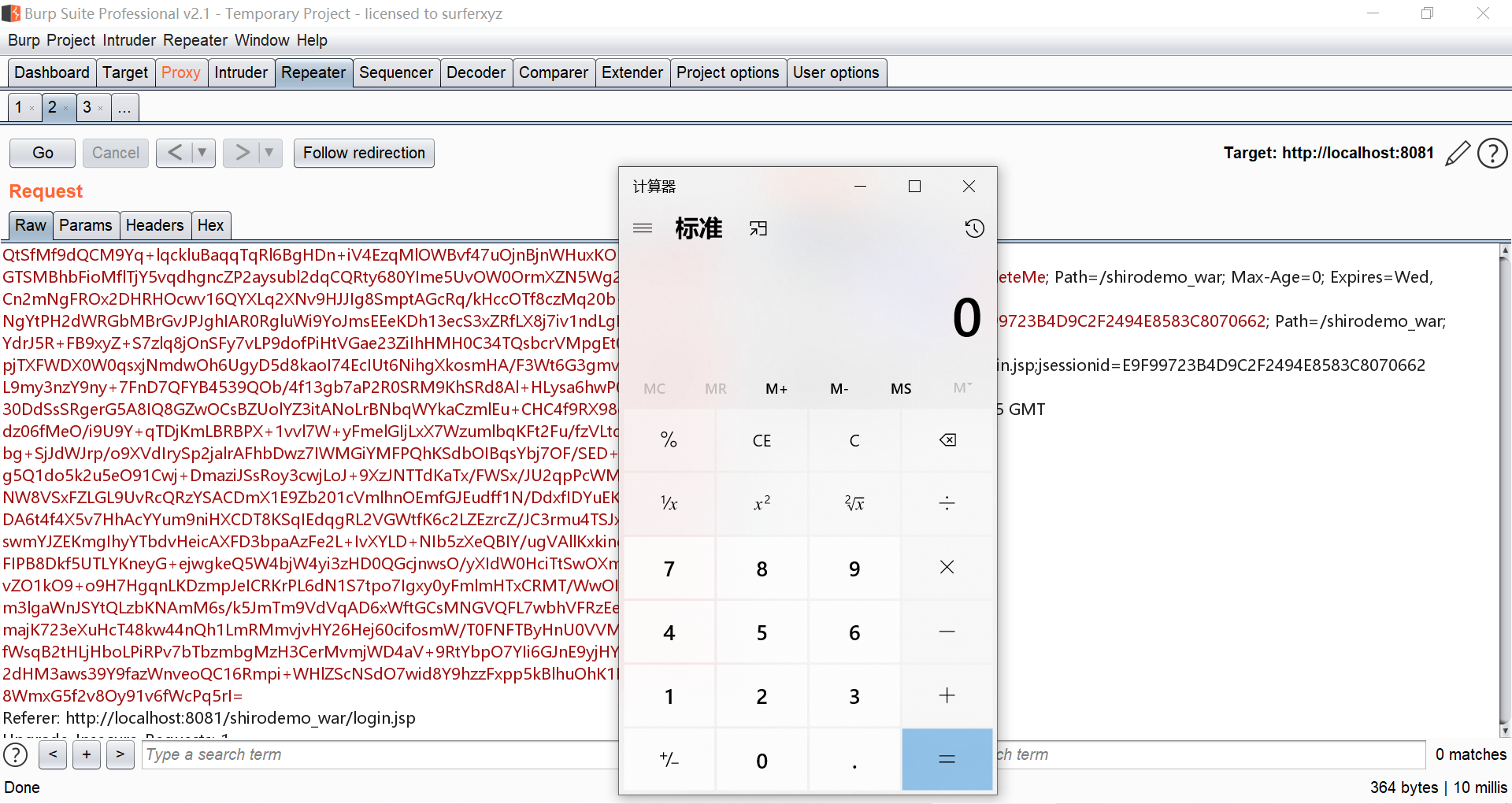Click the plus/minus sign toggle key
The height and width of the screenshot is (804, 1512).
click(669, 760)
